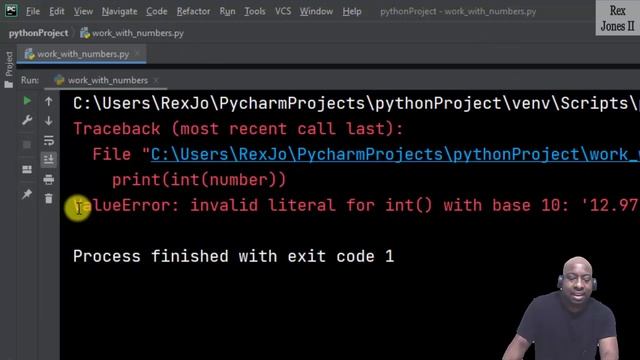Close the work_with_numbers.py editor tab
The image size is (640, 360).
(138, 53)
